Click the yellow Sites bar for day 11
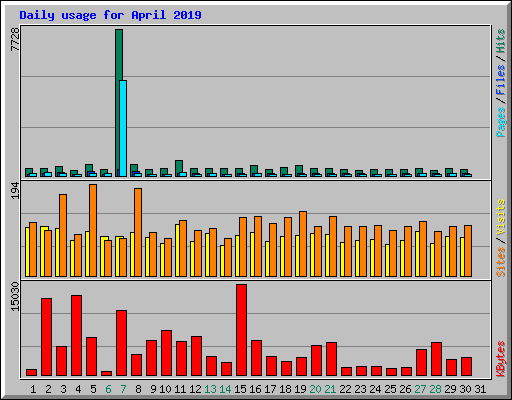512x400 pixels. [x=177, y=250]
